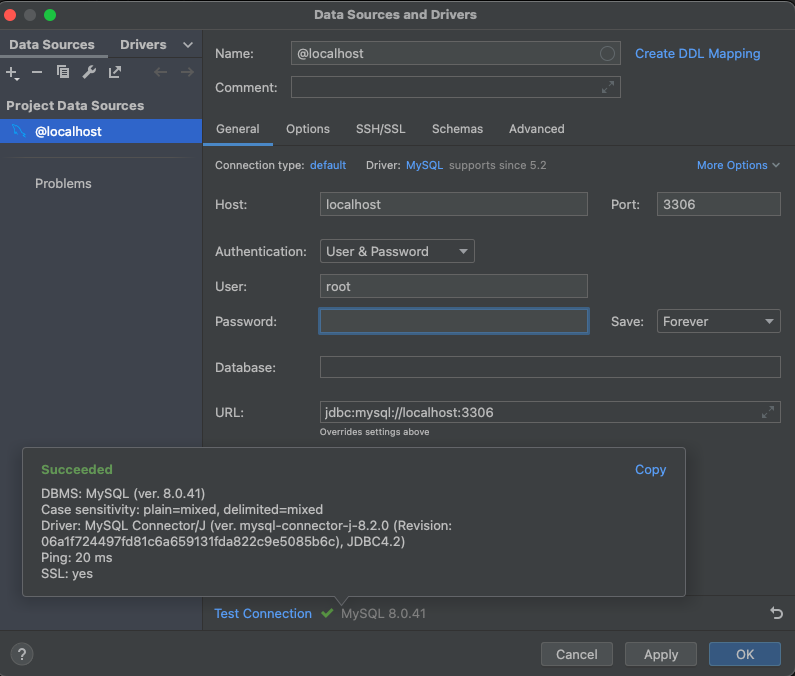Click the Test Connection link
Screen dimensions: 795x676
263,613
